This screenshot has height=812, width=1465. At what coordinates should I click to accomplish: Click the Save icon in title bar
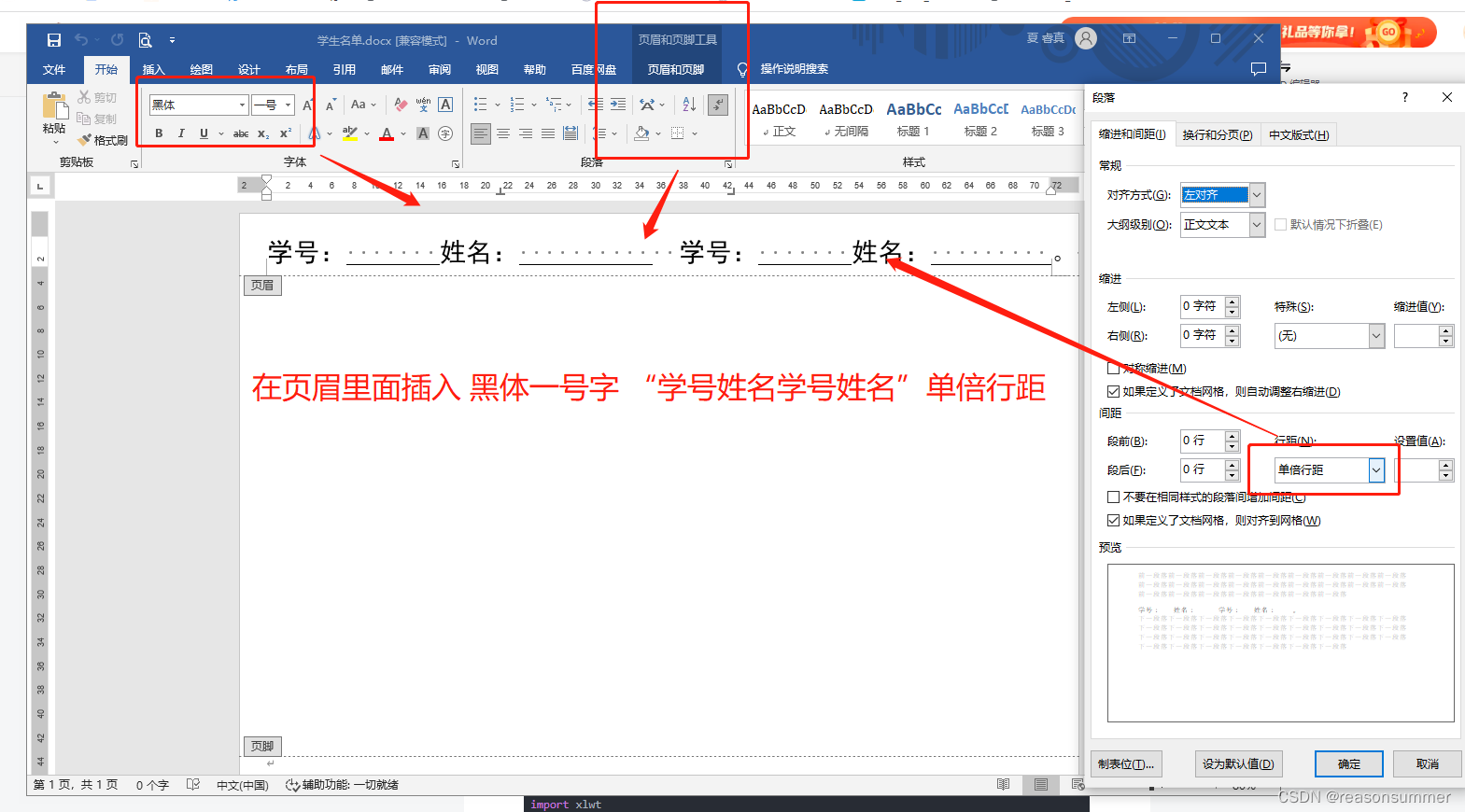[54, 40]
